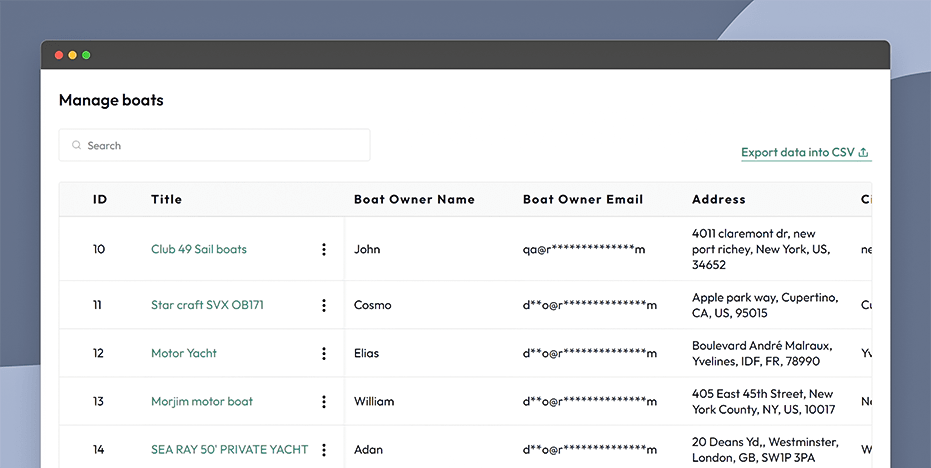Open Star craft SVX OB171 listing
Image resolution: width=931 pixels, height=468 pixels.
(207, 305)
